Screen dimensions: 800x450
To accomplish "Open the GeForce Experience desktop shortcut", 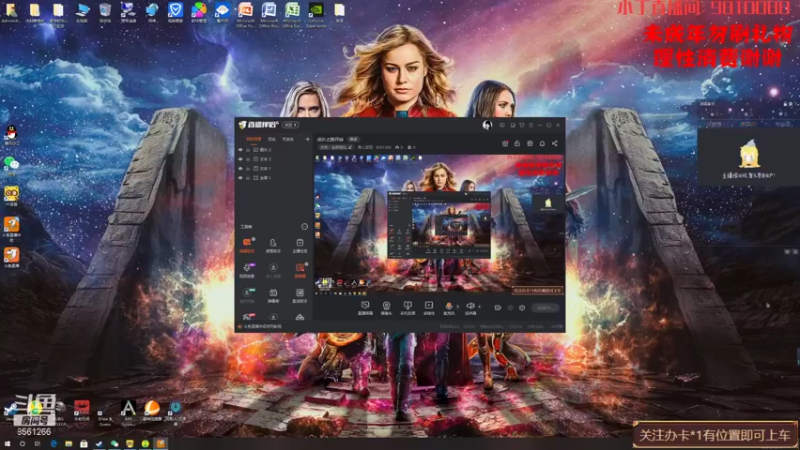I will pyautogui.click(x=316, y=14).
